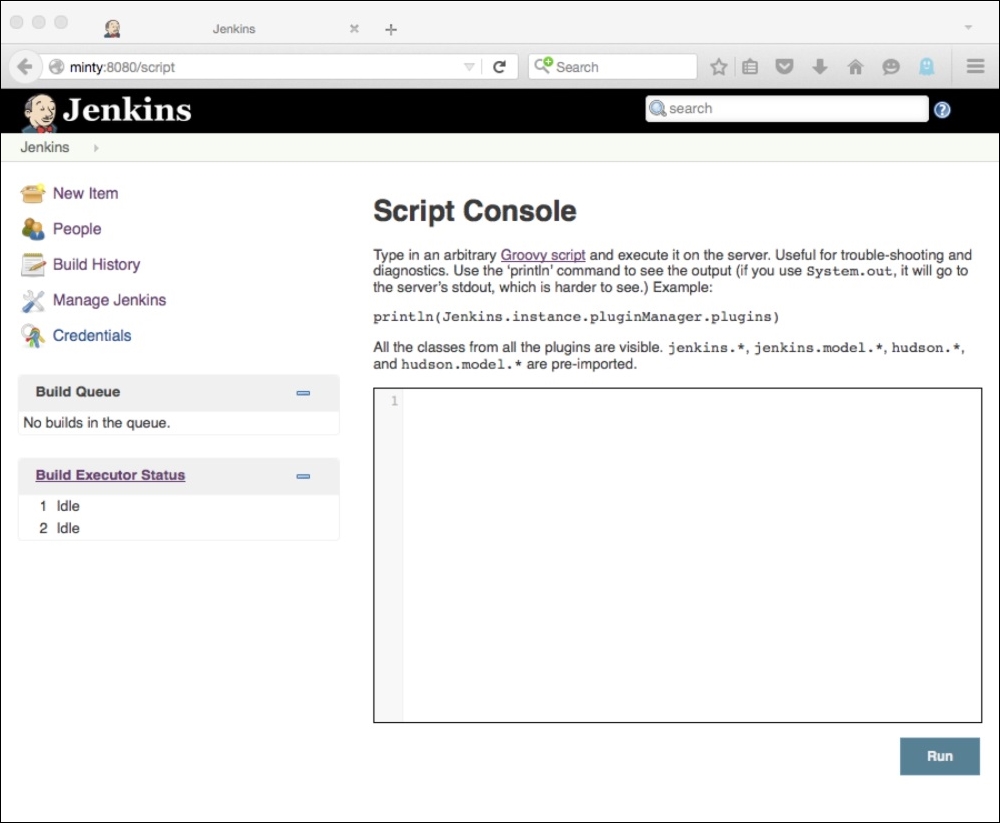Image resolution: width=1000 pixels, height=823 pixels.
Task: Open the Build History link
Action: point(96,265)
